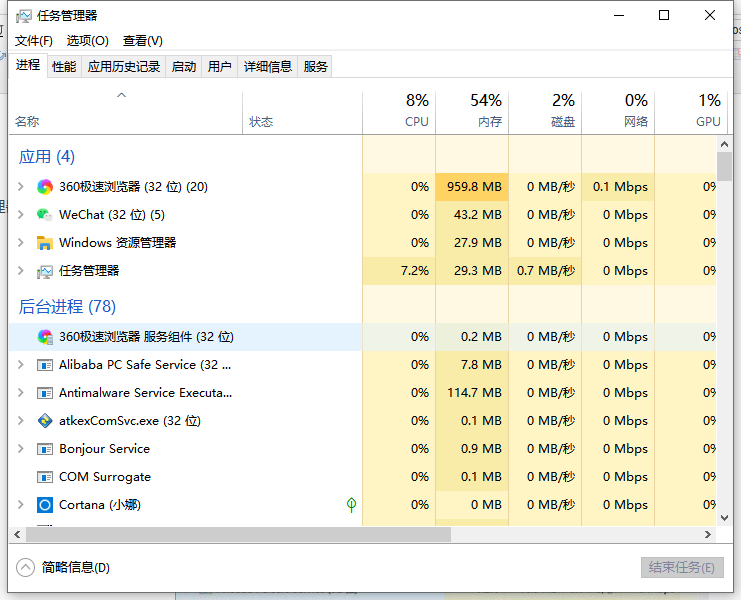Expand Alibaba PC Safe Service row

pos(21,365)
